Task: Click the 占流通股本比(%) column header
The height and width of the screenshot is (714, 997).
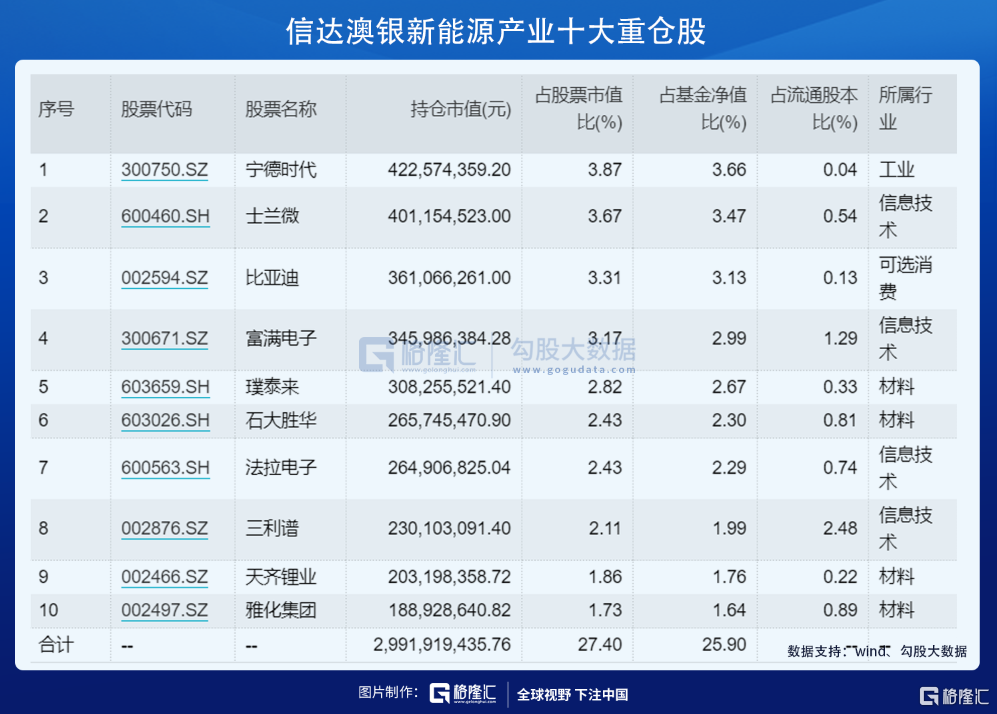Action: (x=814, y=109)
